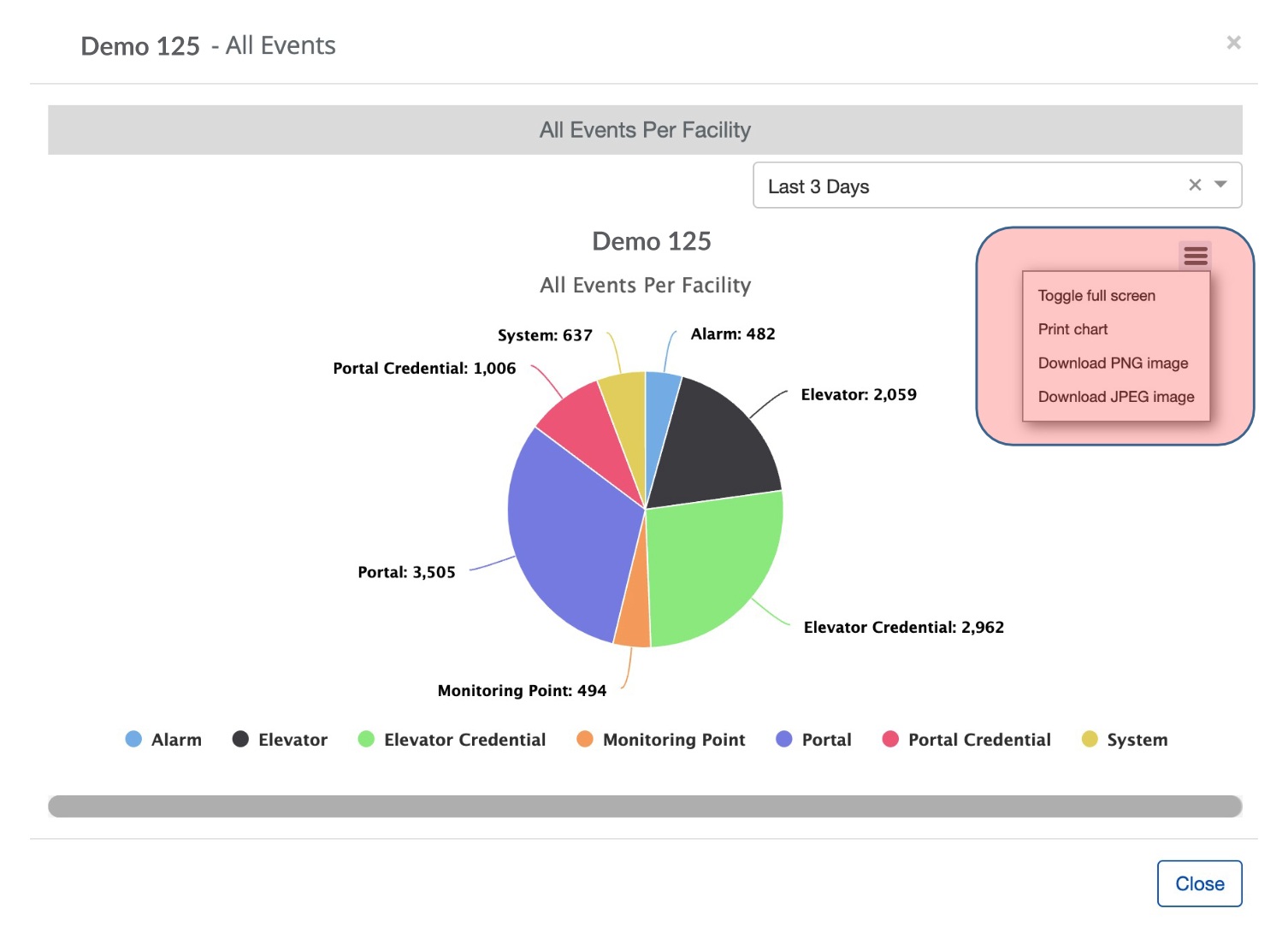Open the Last 3 Days combo box
The image size is (1288, 927).
(x=966, y=186)
